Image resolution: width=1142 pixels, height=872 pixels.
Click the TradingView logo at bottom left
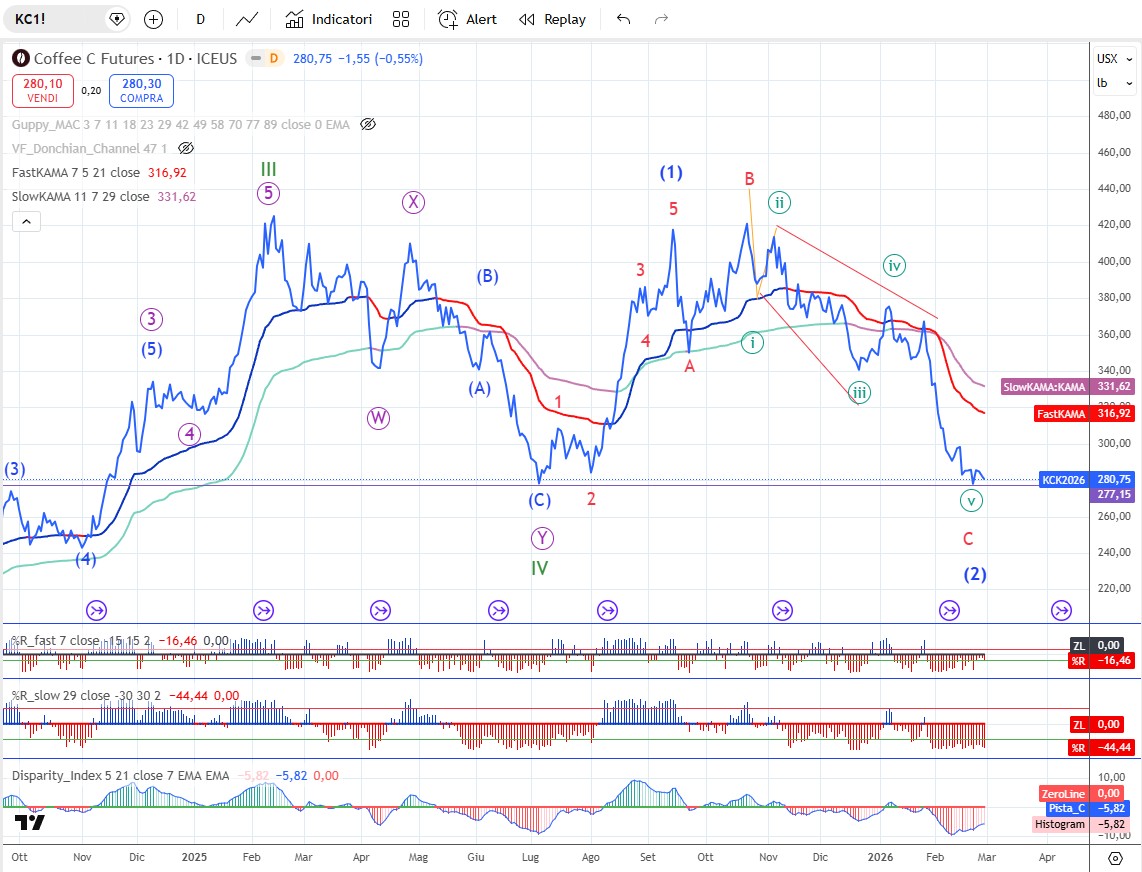[30, 823]
